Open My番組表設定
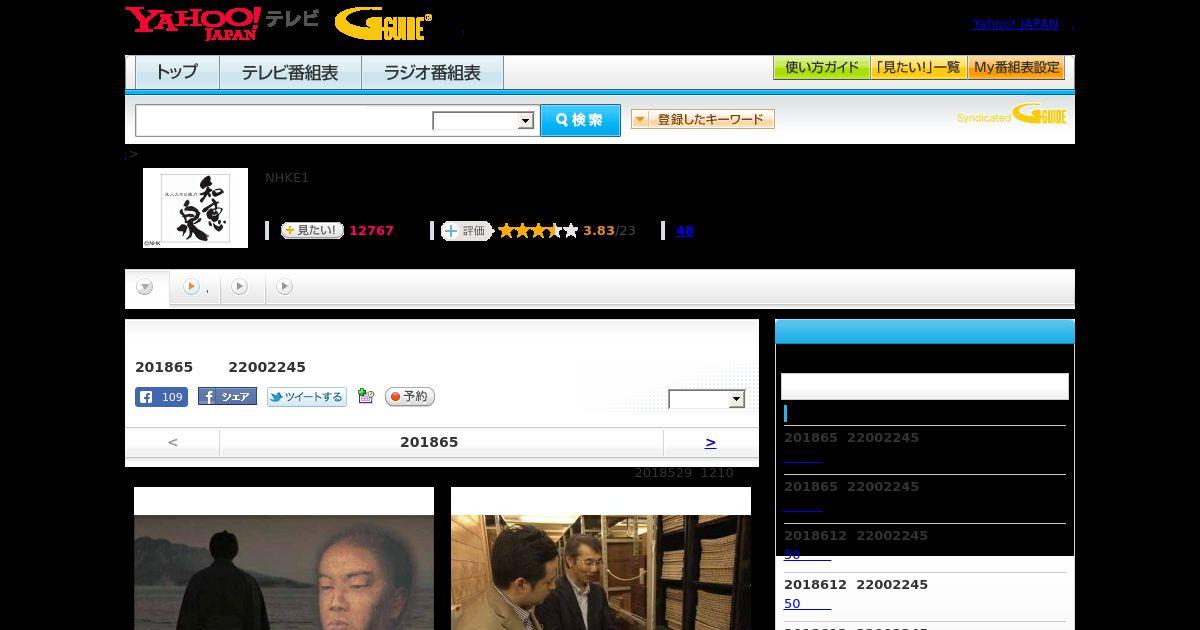Screen dimensions: 1200x630 [1016, 68]
